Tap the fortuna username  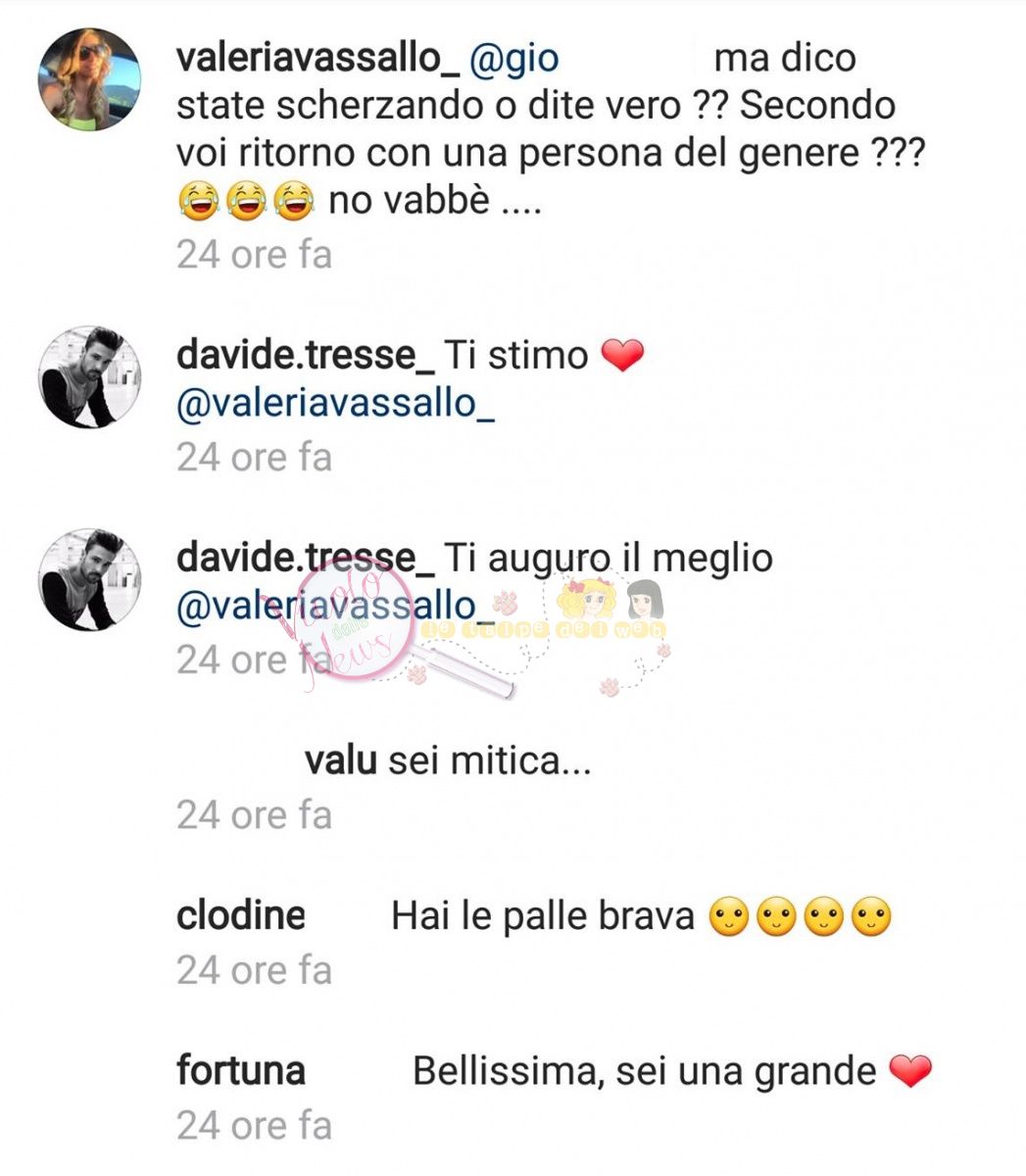(241, 1070)
